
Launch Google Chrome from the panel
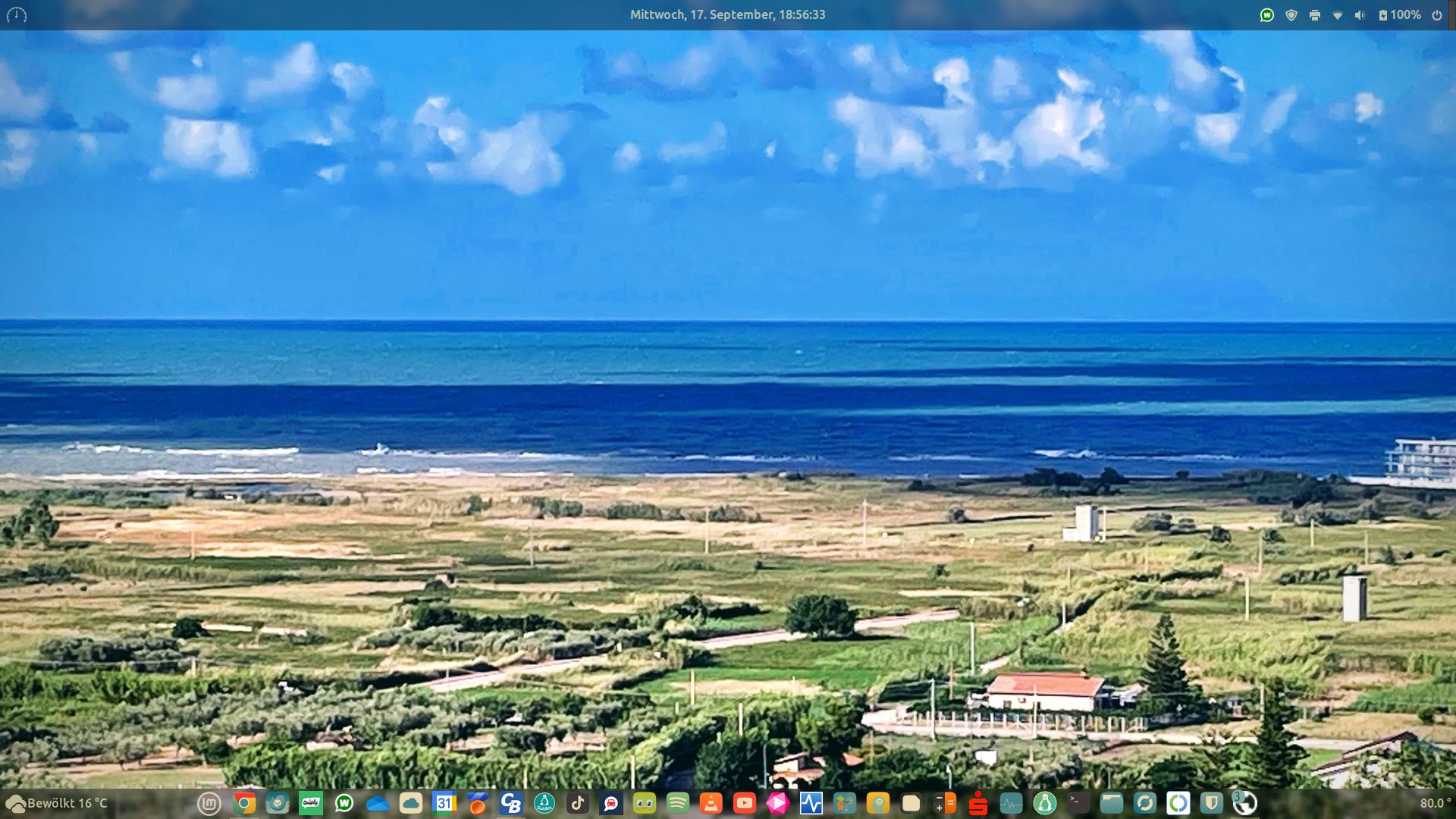click(244, 803)
